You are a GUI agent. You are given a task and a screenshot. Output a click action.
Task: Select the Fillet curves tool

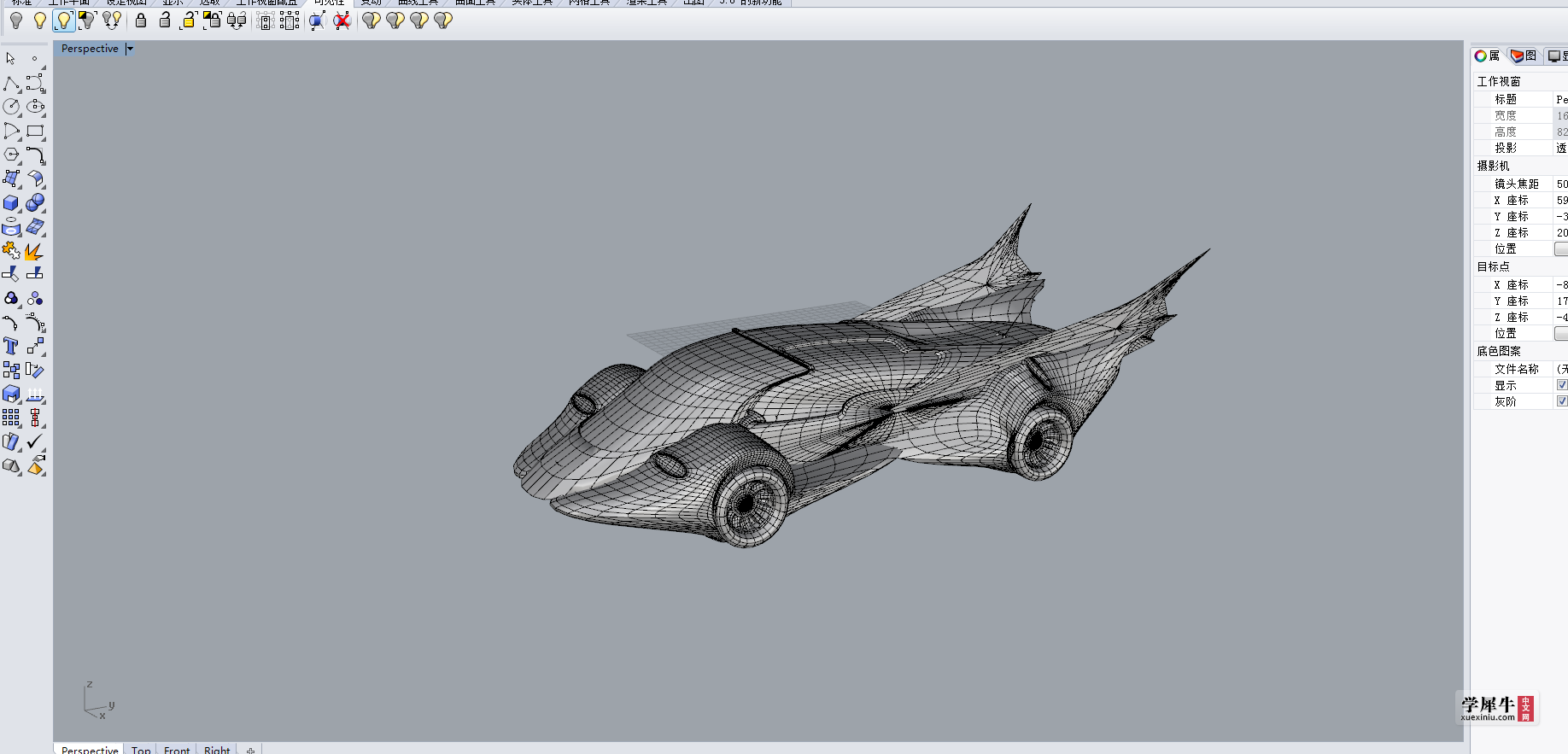[35, 155]
